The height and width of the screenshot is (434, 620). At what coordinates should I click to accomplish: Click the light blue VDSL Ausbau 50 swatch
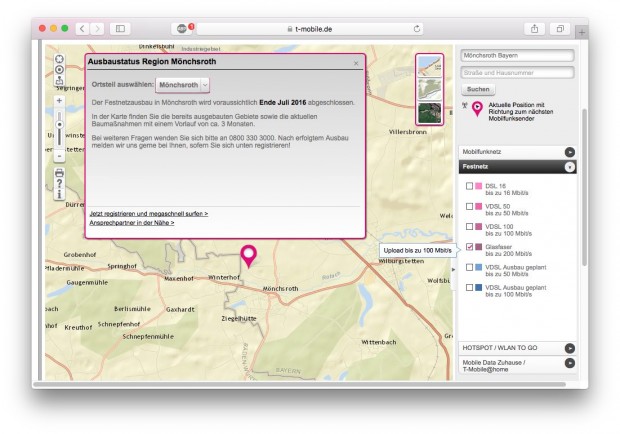[x=478, y=267]
